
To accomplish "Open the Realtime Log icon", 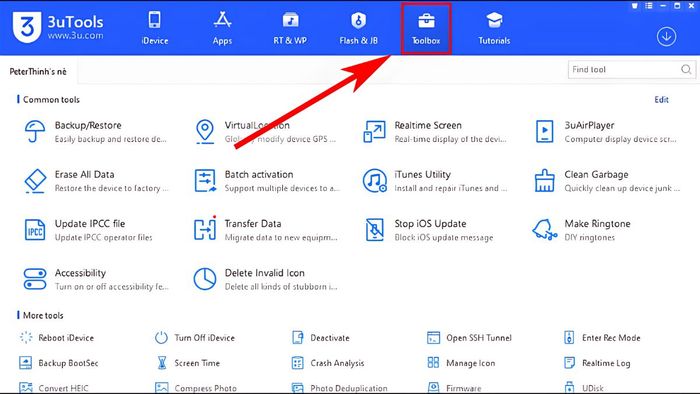I will pyautogui.click(x=569, y=363).
